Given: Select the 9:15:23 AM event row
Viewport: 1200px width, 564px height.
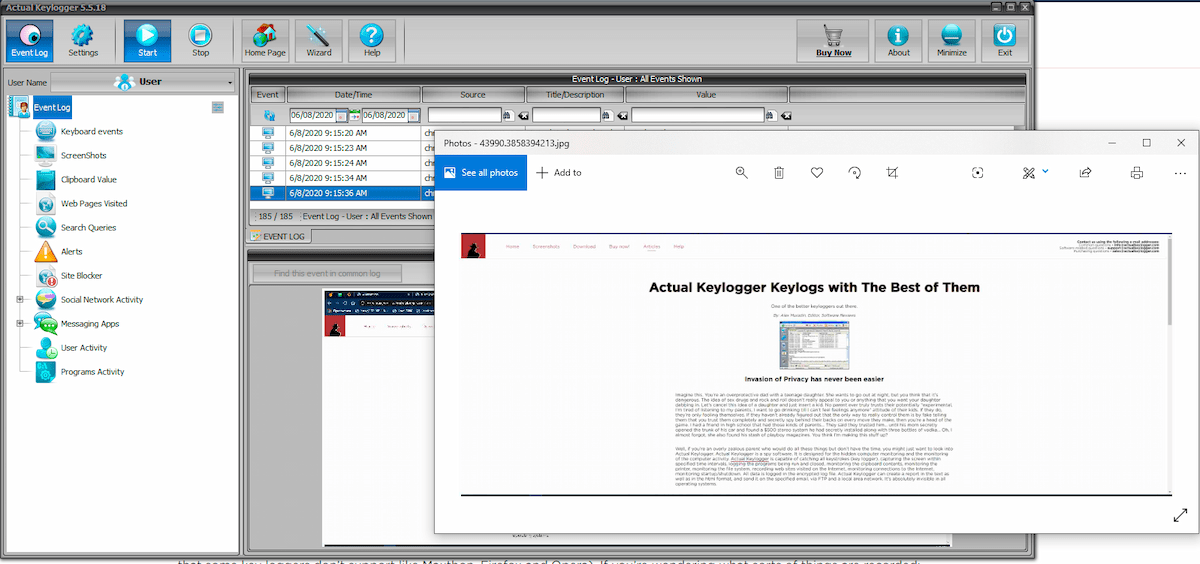Looking at the screenshot, I should [x=342, y=148].
